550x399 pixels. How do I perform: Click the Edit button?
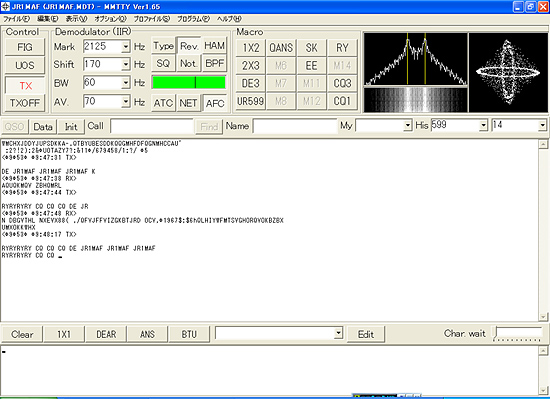click(x=366, y=334)
